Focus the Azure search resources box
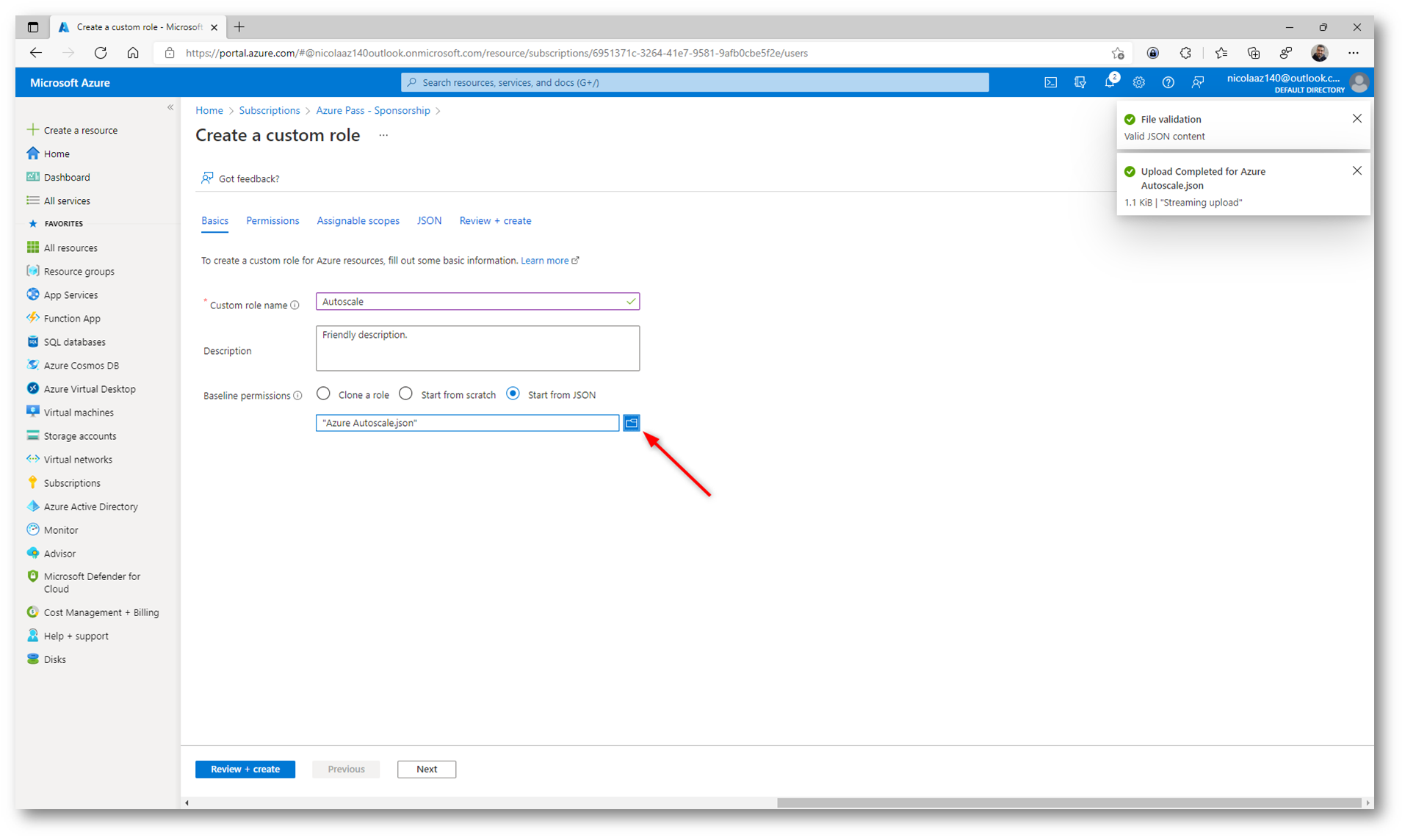 [x=695, y=82]
